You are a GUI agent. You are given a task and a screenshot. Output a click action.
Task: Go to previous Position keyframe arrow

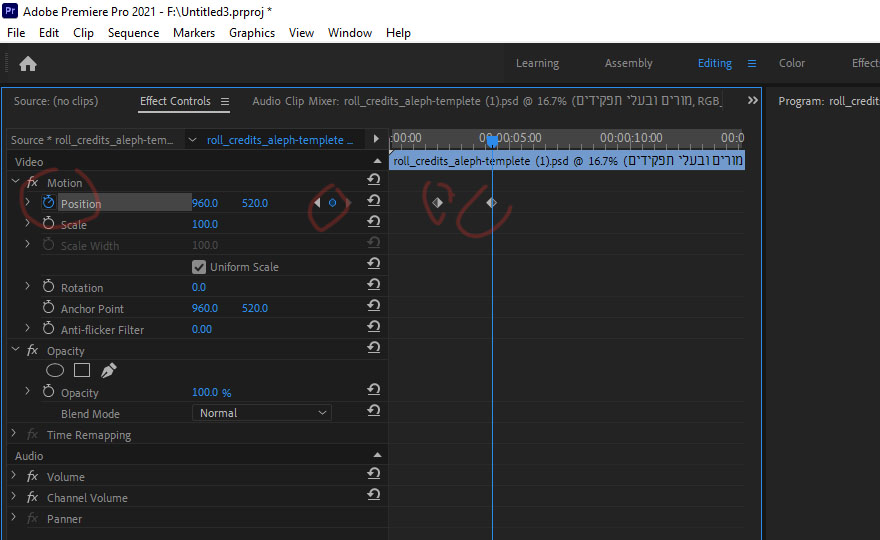(x=317, y=203)
